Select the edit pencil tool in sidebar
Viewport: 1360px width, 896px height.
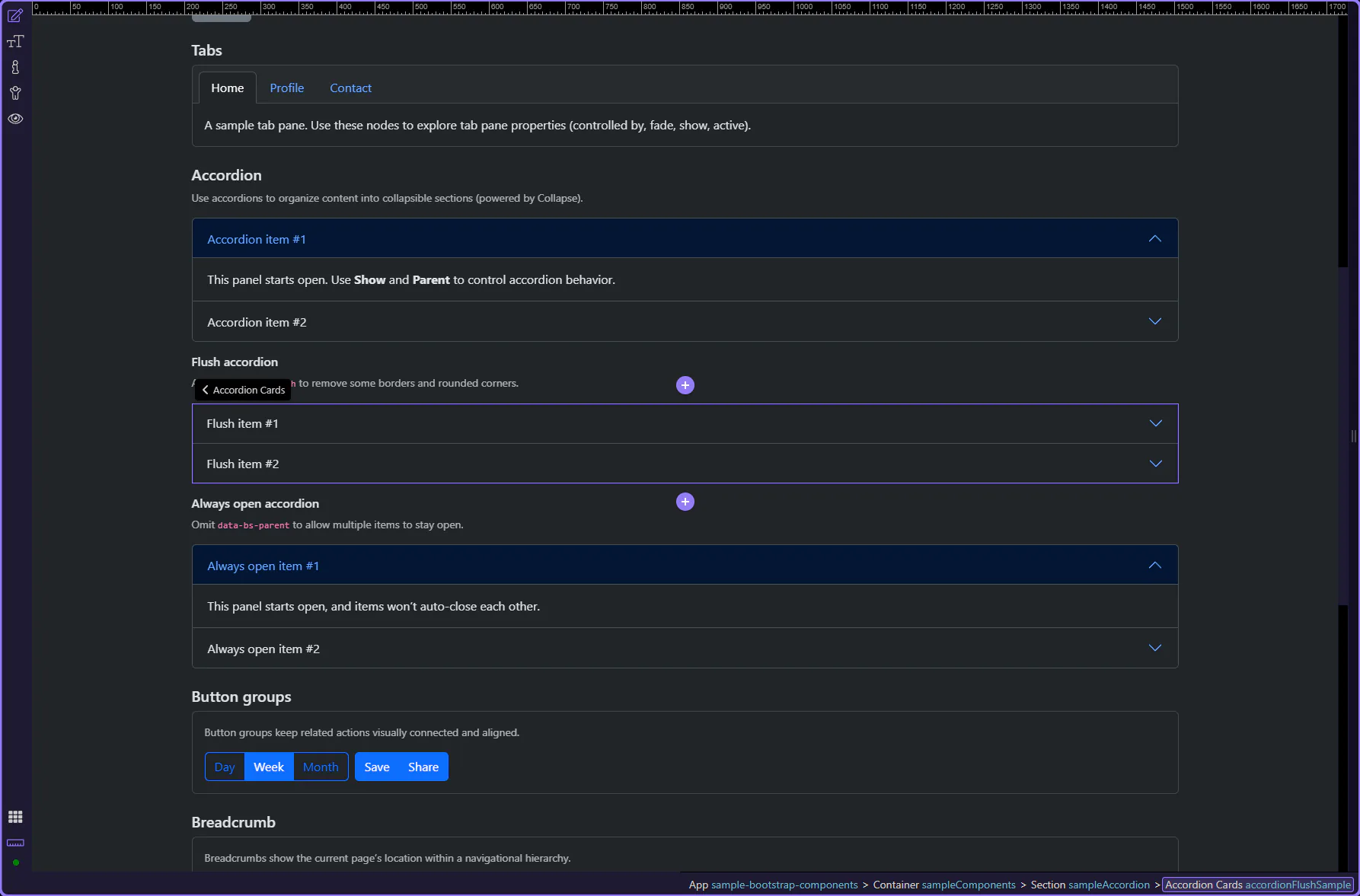coord(15,16)
